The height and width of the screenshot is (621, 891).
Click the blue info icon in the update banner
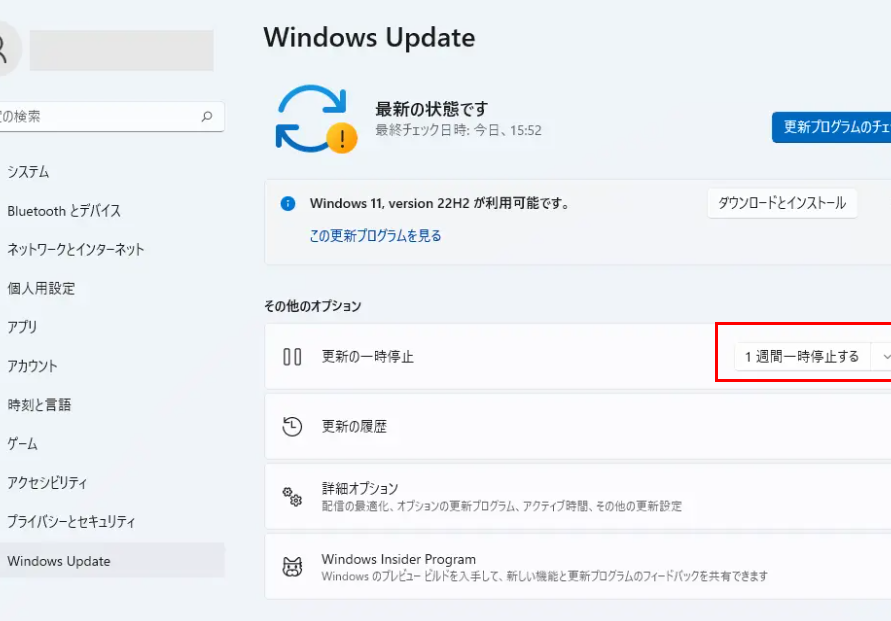click(289, 203)
